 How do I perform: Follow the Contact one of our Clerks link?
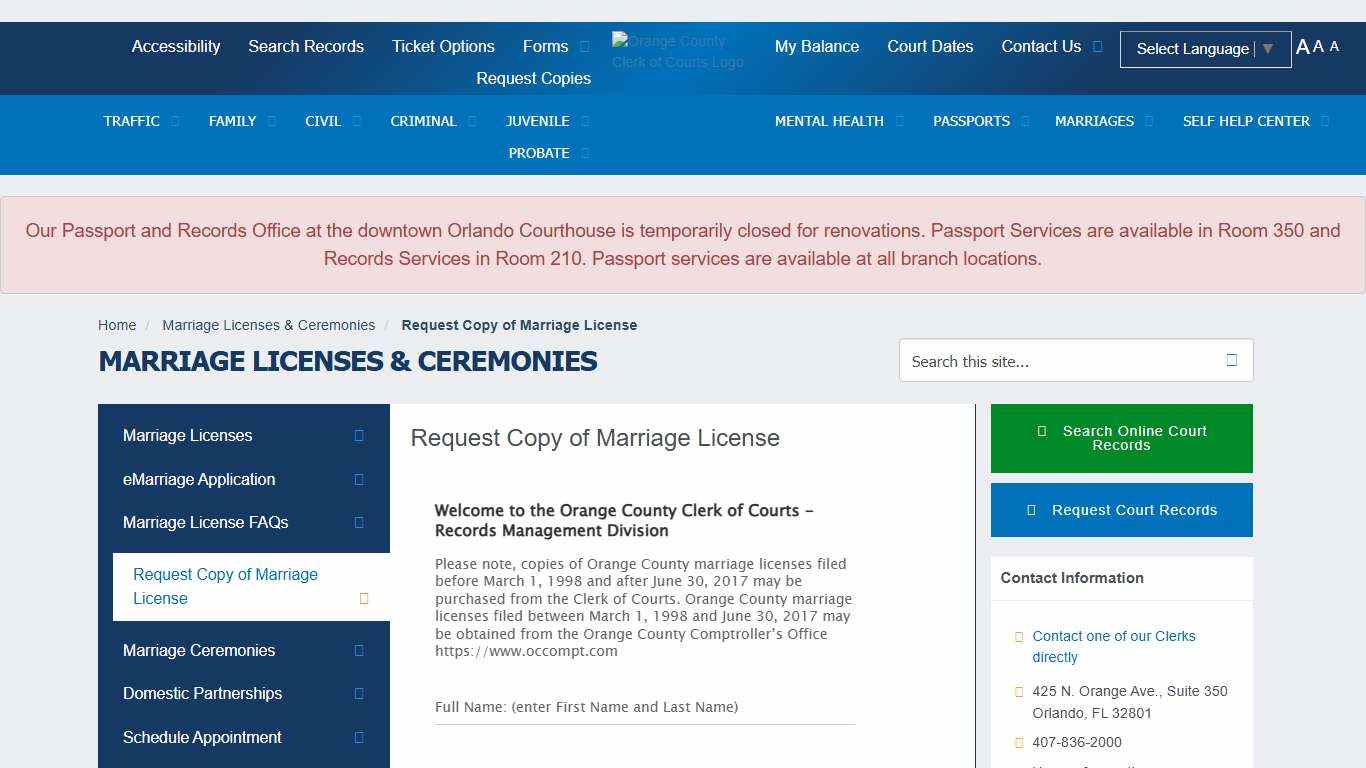coord(1113,647)
